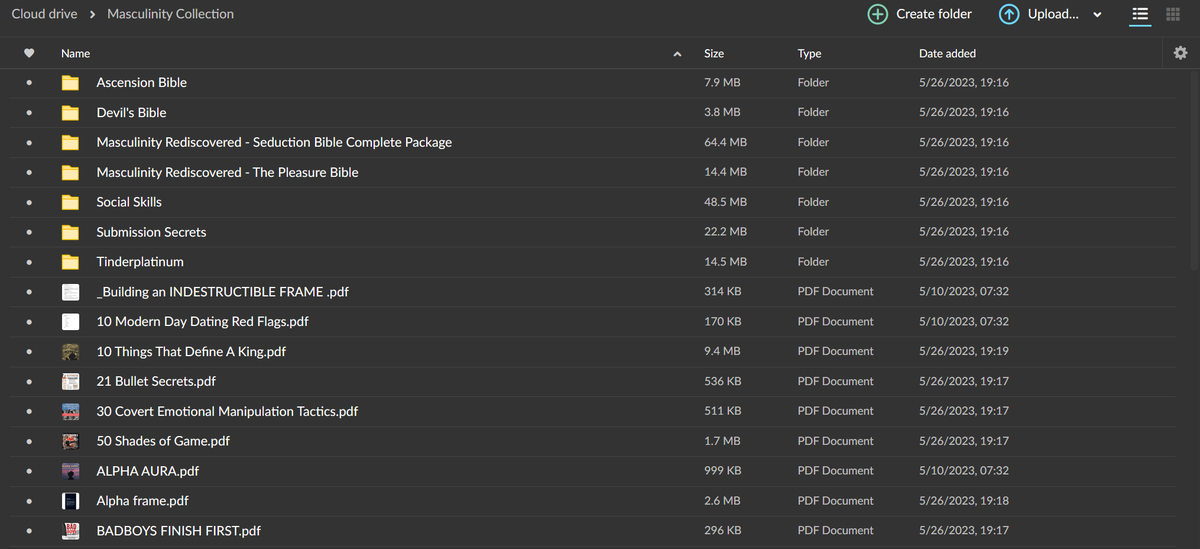This screenshot has width=1200, height=549.
Task: Click the 64.4 MB size value
Action: pos(725,142)
